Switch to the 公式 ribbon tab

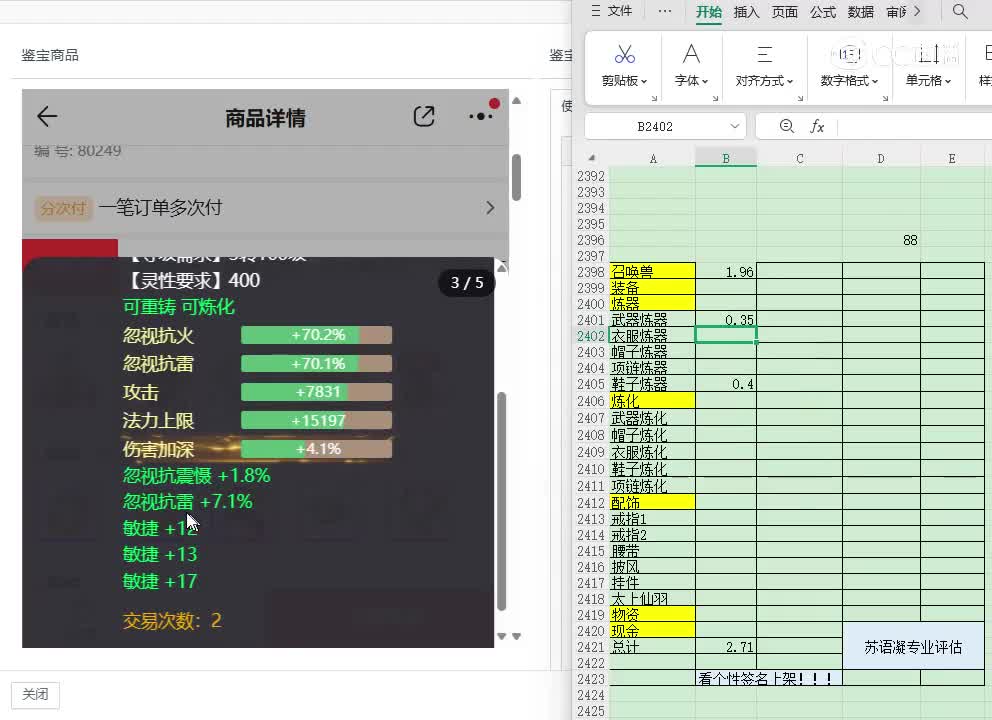pos(823,12)
